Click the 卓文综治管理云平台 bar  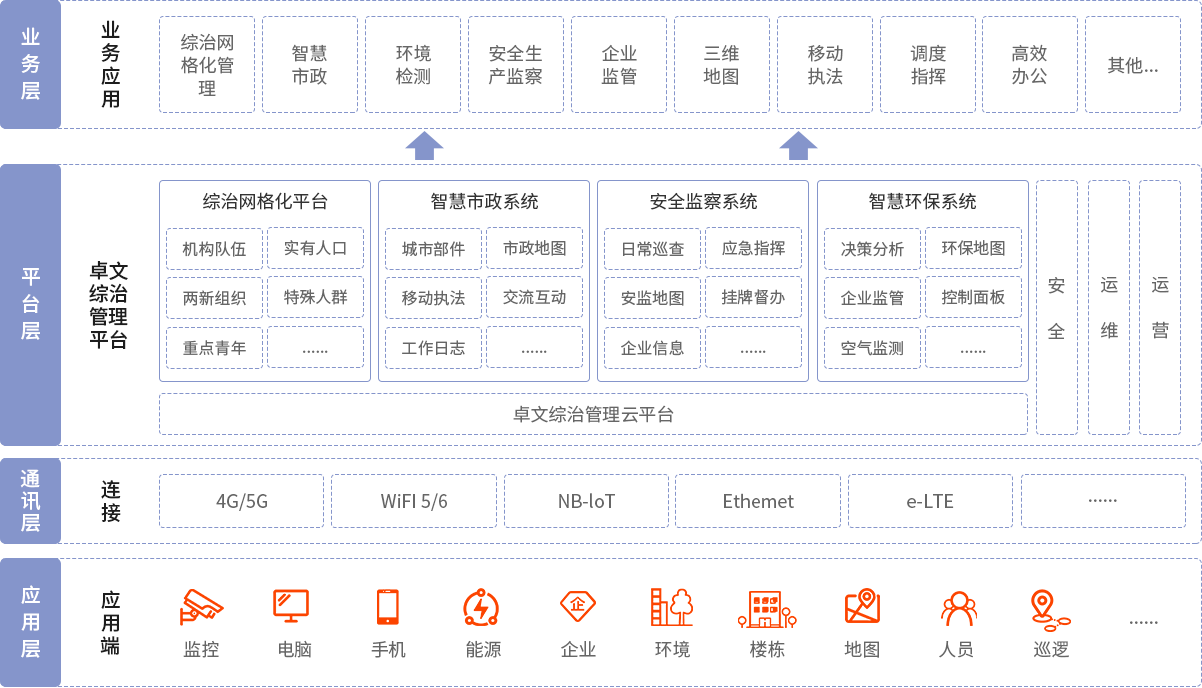593,414
